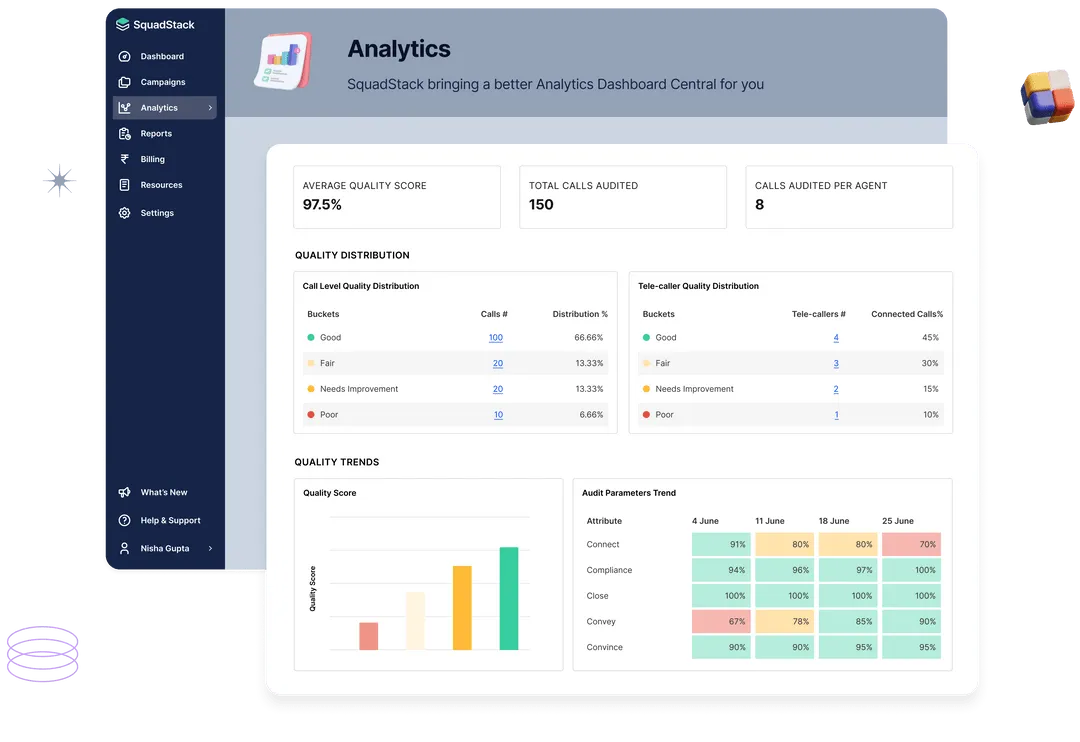Click the Dashboard gauge icon
This screenshot has height=742, width=1080.
[125, 56]
